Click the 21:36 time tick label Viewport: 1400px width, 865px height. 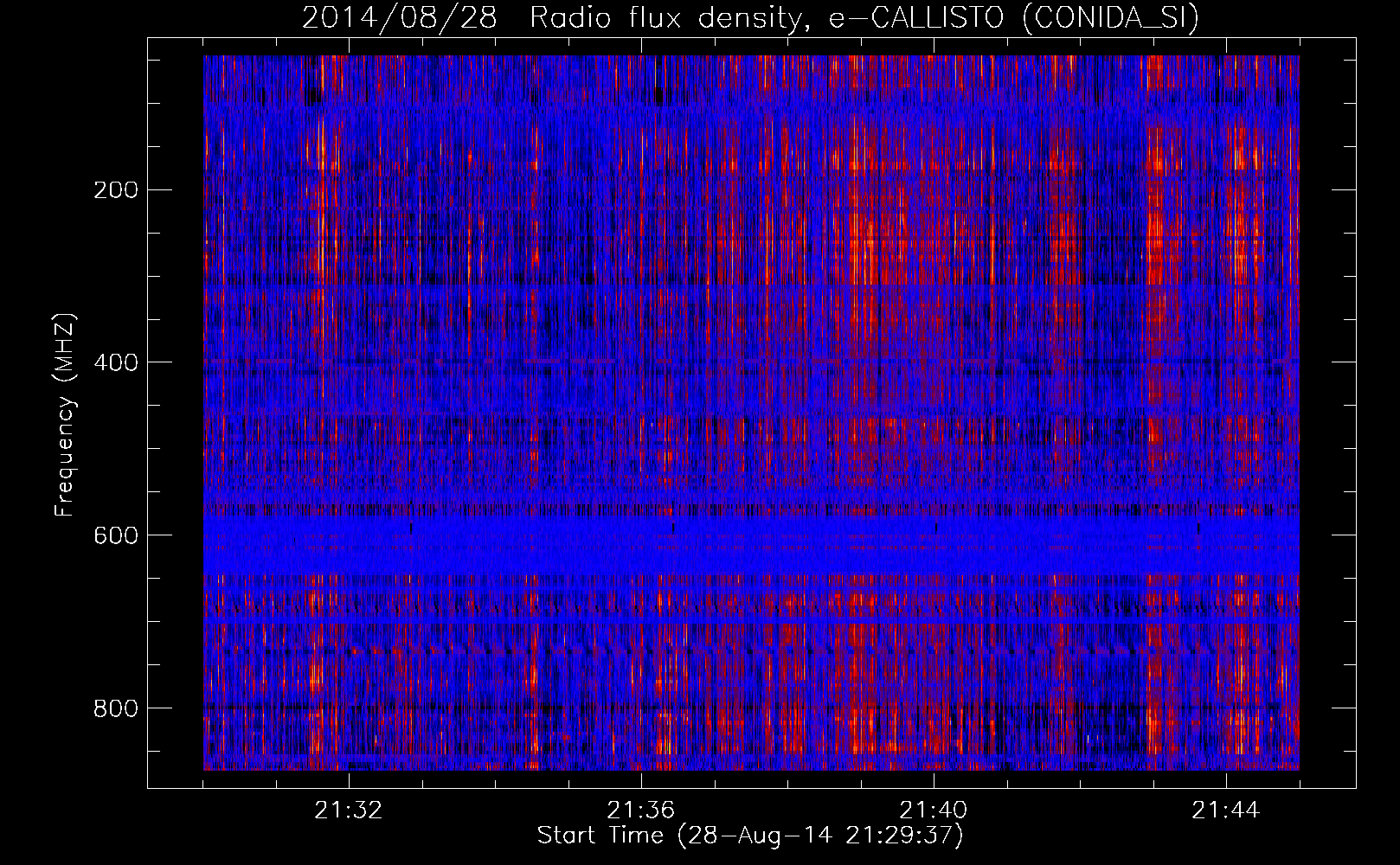(641, 811)
